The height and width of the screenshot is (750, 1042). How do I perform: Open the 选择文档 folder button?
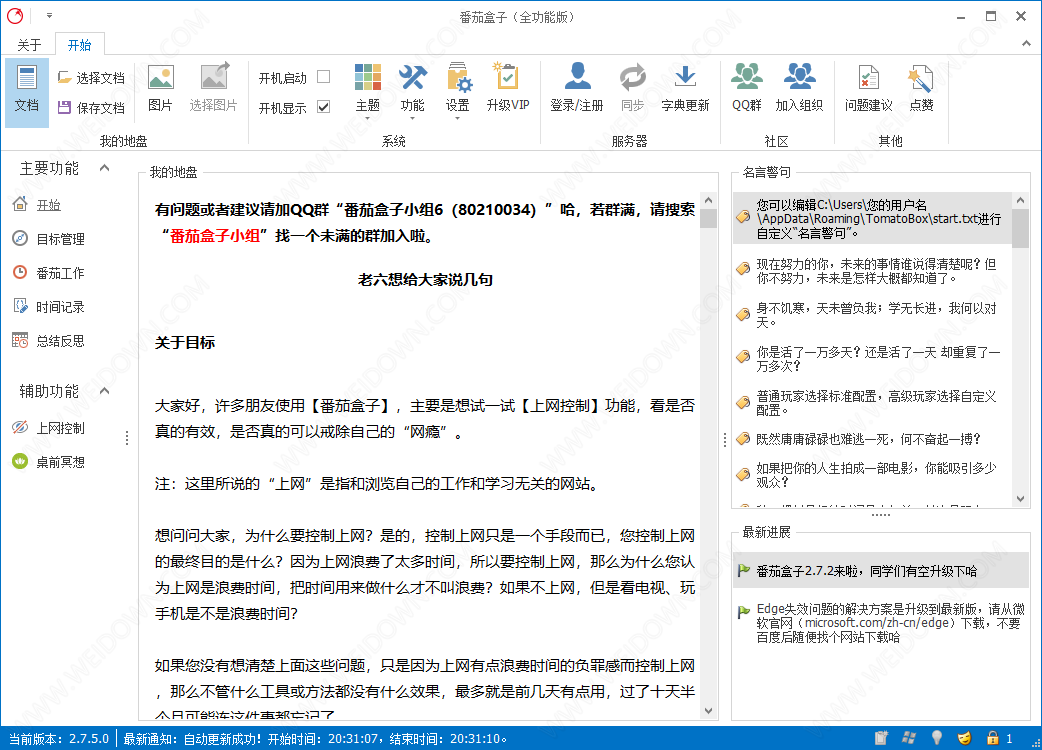91,78
